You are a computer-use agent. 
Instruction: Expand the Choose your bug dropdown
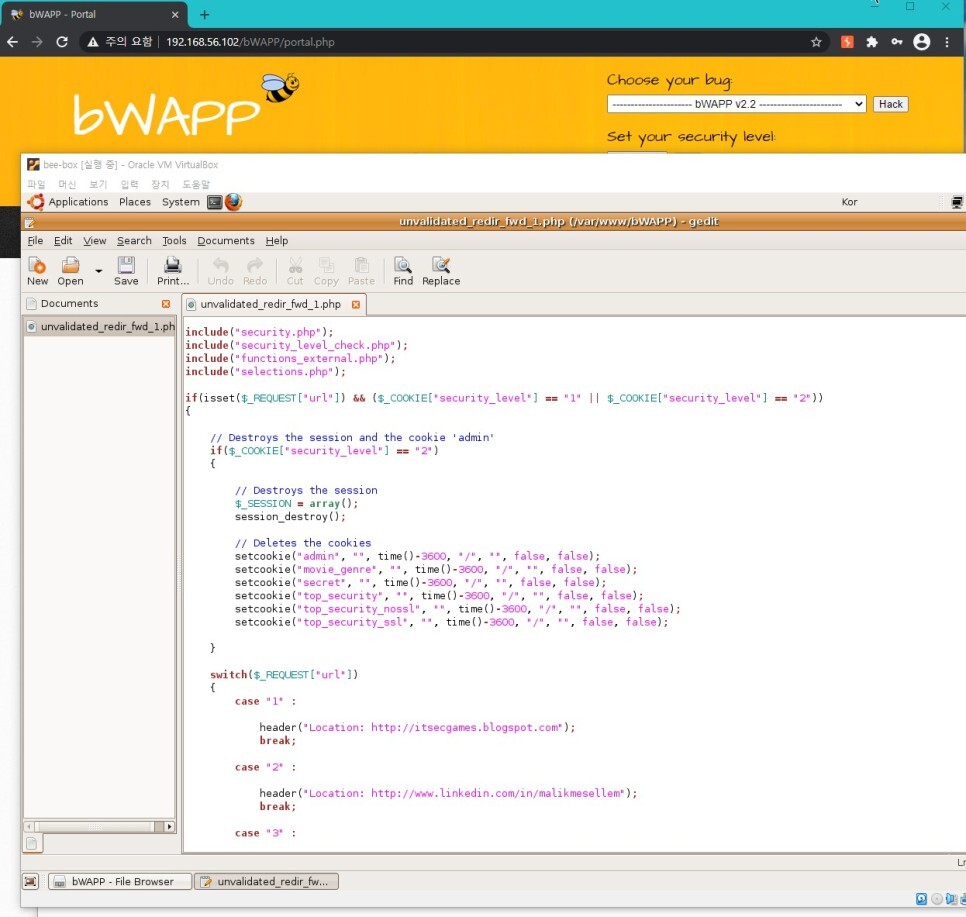click(x=736, y=104)
